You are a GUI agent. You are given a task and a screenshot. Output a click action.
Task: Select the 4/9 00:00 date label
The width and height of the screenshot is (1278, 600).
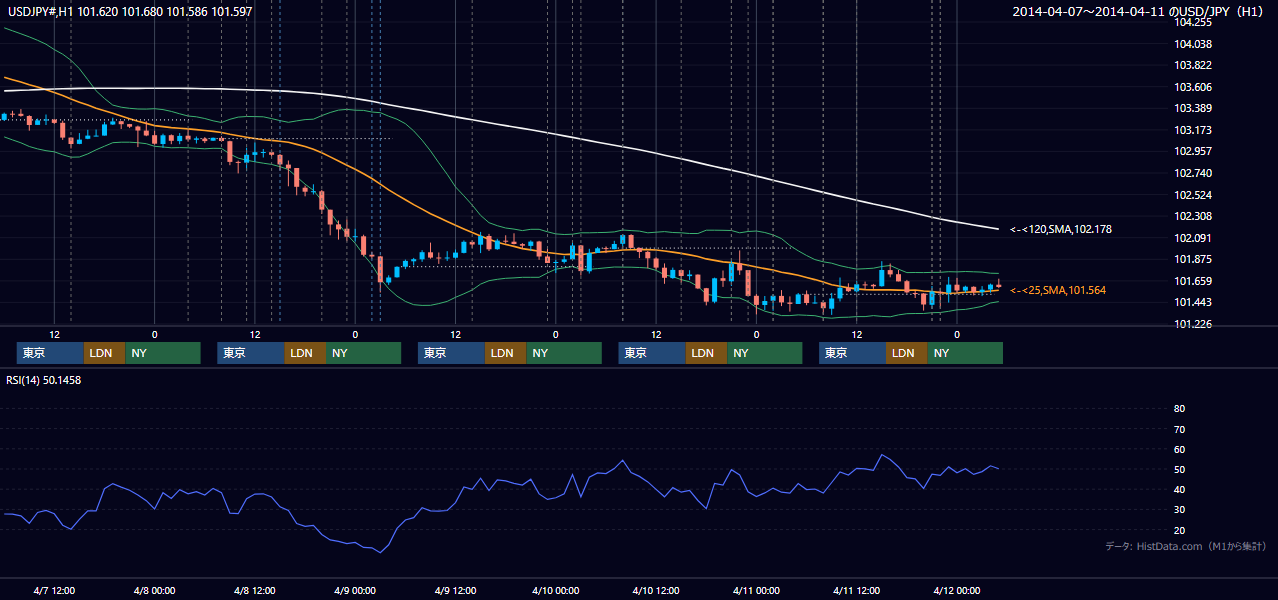pos(355,590)
